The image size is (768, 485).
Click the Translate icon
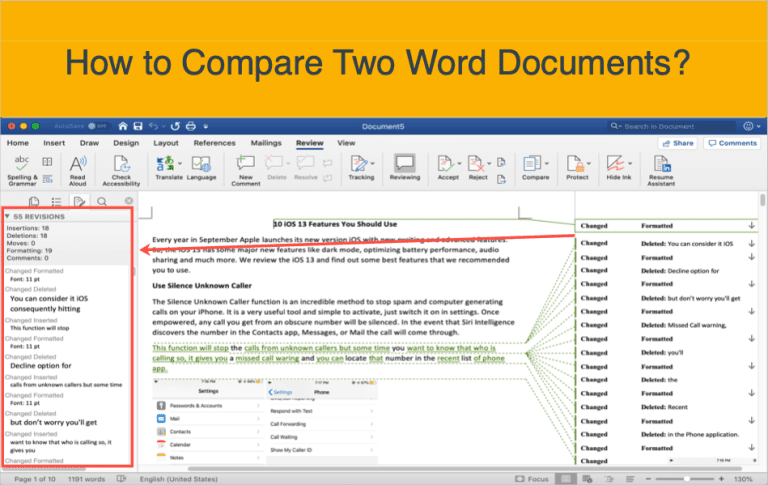(165, 163)
